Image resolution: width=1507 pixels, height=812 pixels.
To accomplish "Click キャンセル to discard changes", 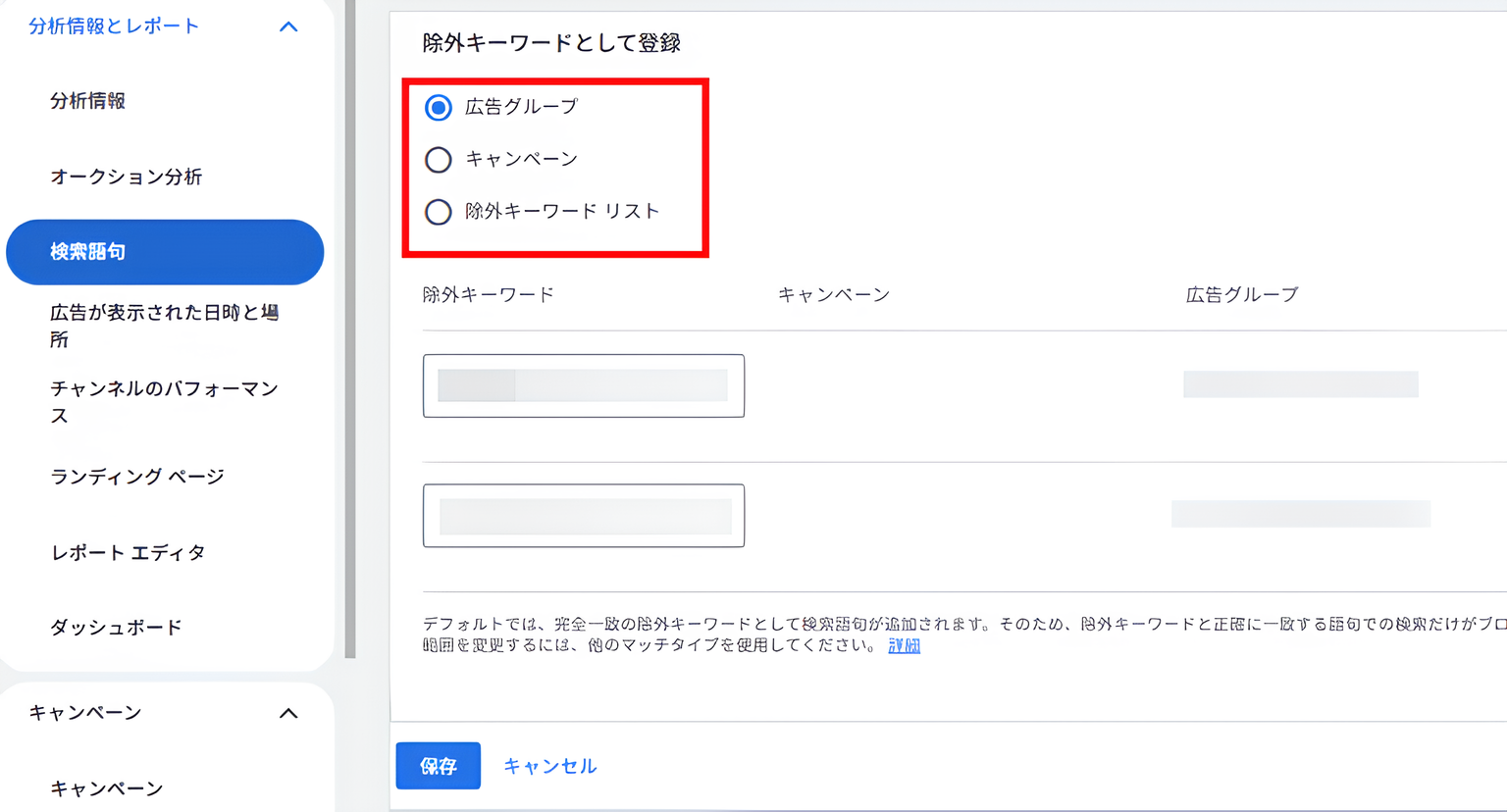I will coord(548,766).
